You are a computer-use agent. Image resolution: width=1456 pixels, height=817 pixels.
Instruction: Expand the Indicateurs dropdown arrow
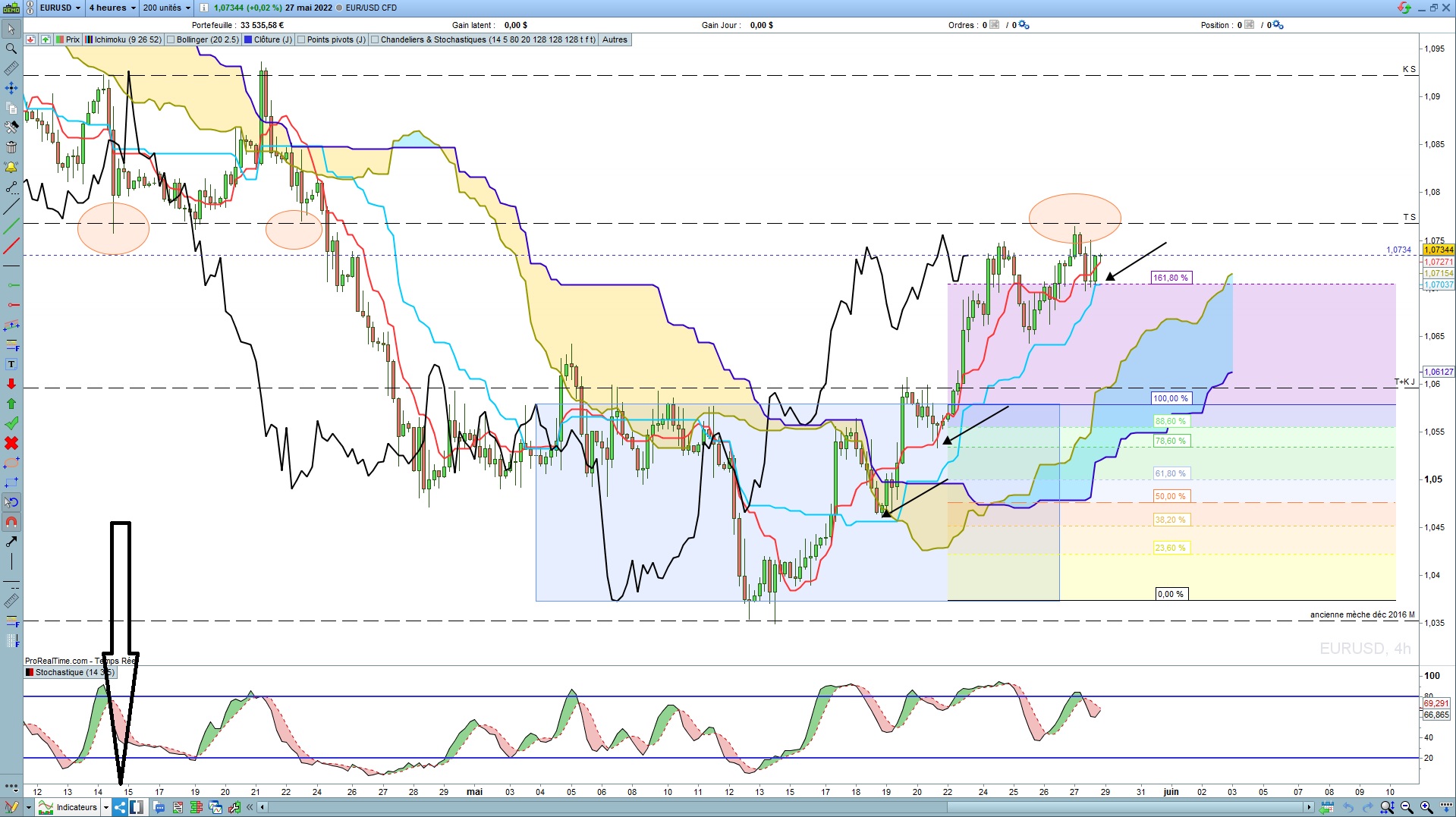(x=106, y=808)
